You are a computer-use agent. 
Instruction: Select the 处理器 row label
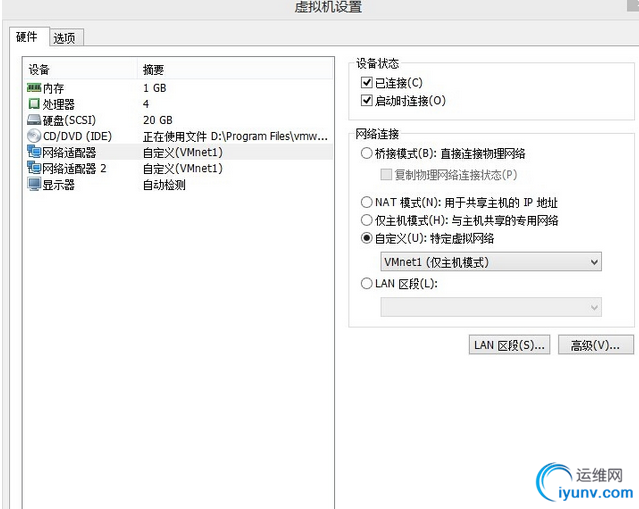59,104
